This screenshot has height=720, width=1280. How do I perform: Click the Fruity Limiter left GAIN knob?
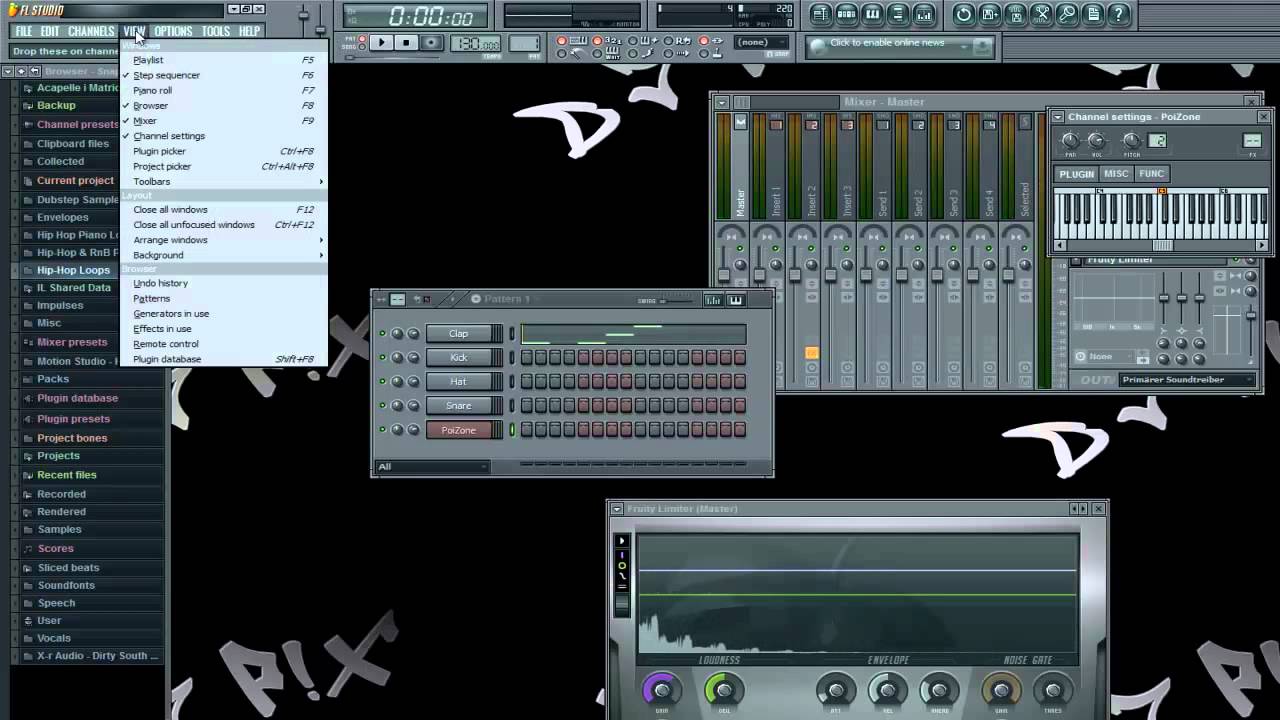(661, 690)
